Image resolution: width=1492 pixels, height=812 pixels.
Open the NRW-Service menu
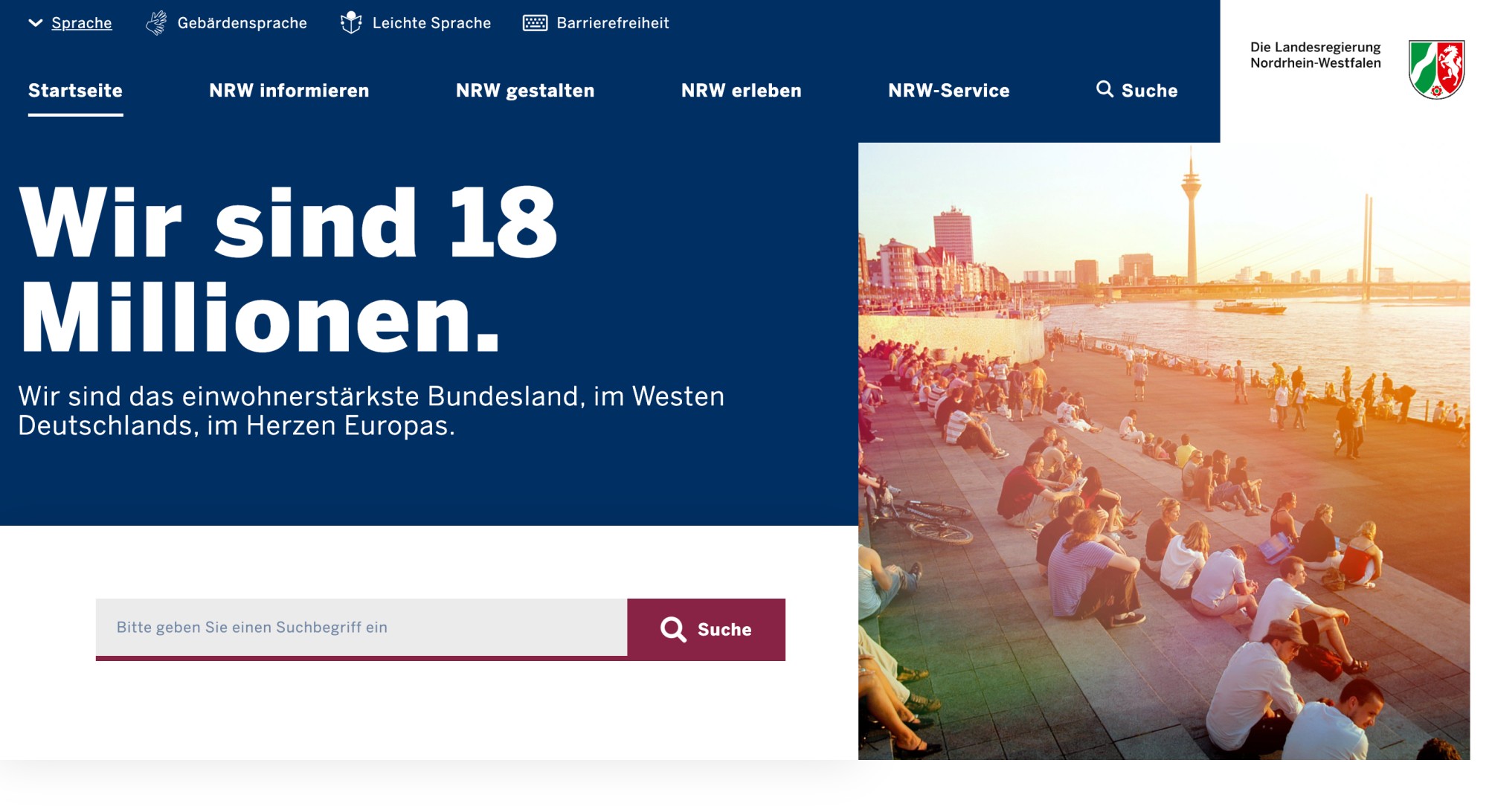[948, 91]
